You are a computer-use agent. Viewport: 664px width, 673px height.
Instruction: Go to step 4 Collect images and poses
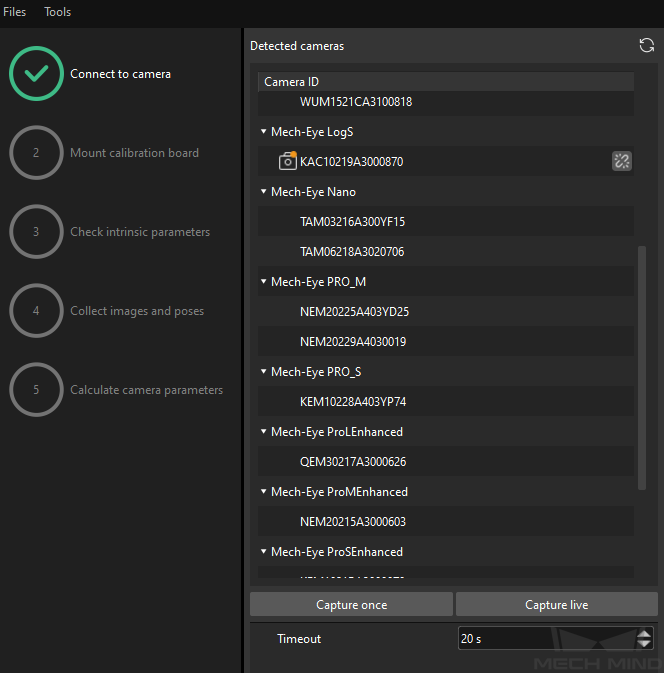click(36, 311)
